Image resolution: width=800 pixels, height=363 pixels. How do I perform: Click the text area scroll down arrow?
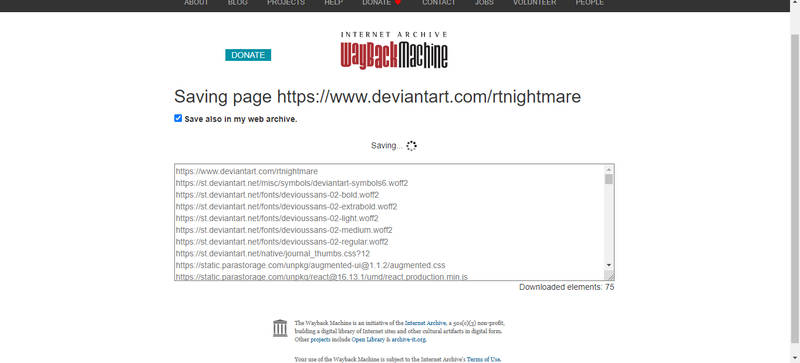click(609, 265)
